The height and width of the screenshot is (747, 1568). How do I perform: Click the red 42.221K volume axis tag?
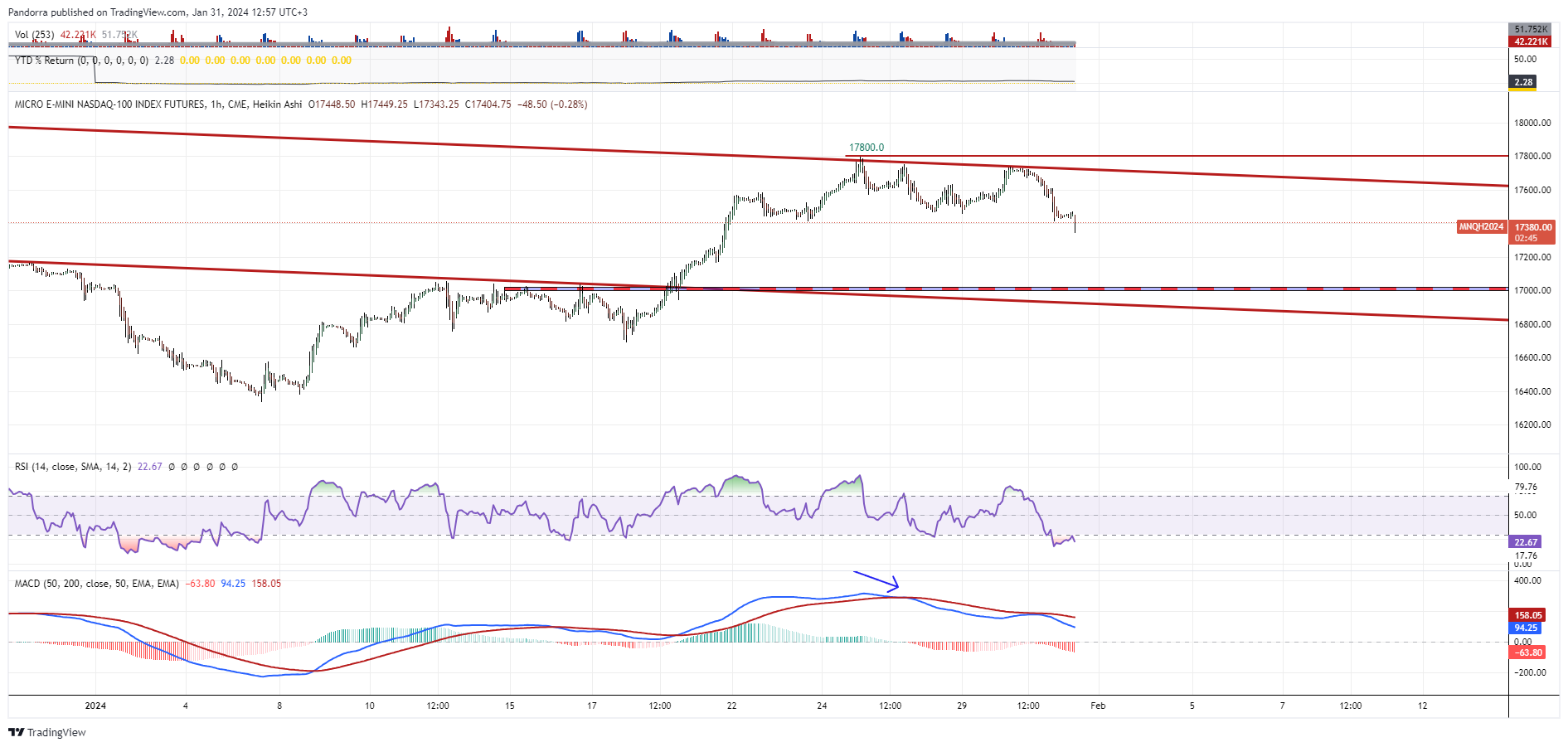pos(1531,41)
